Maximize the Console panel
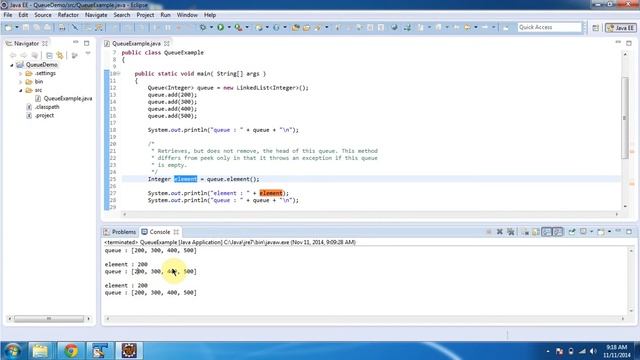The height and width of the screenshot is (360, 640). click(x=629, y=231)
